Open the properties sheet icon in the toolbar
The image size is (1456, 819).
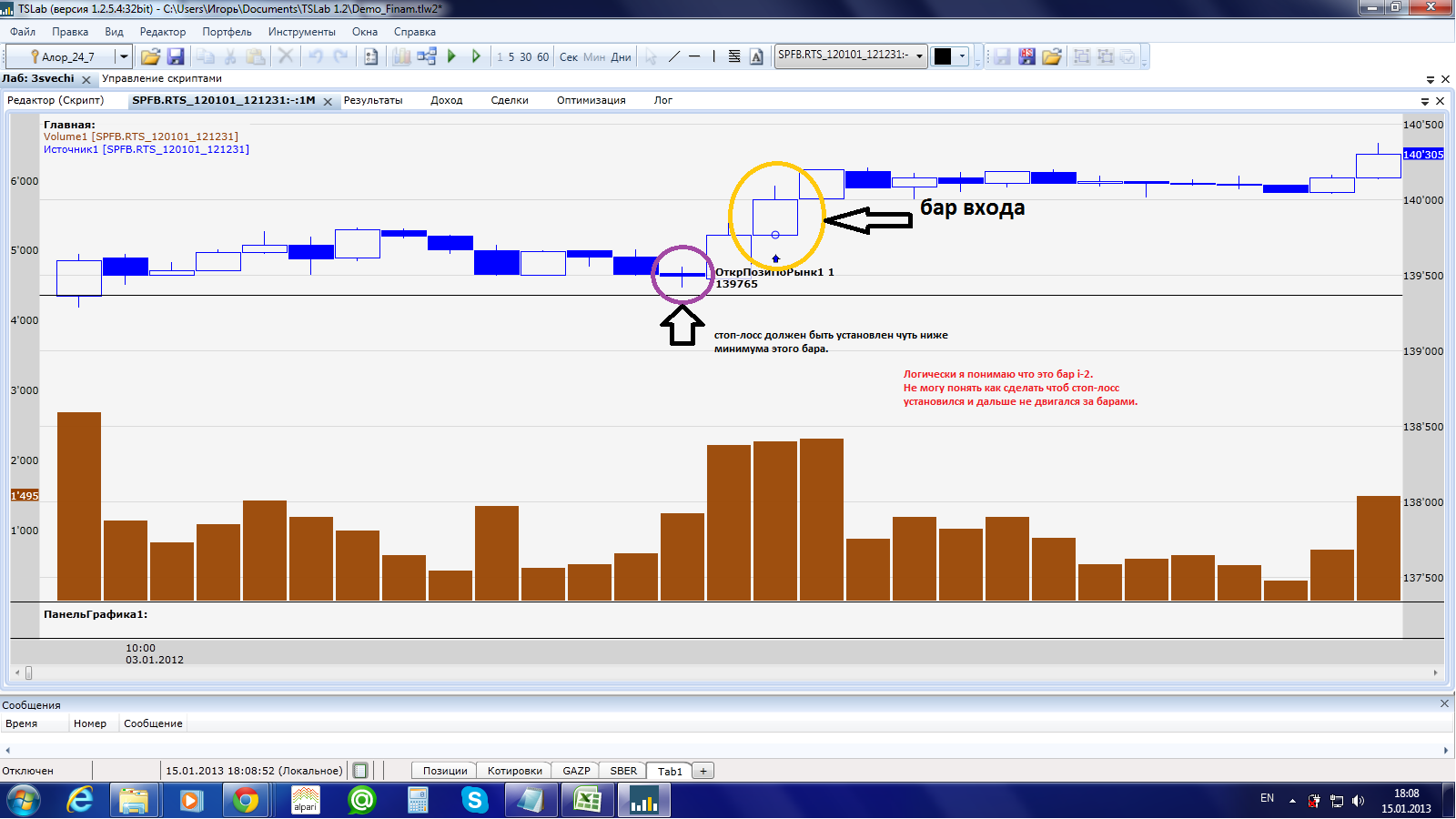click(371, 56)
